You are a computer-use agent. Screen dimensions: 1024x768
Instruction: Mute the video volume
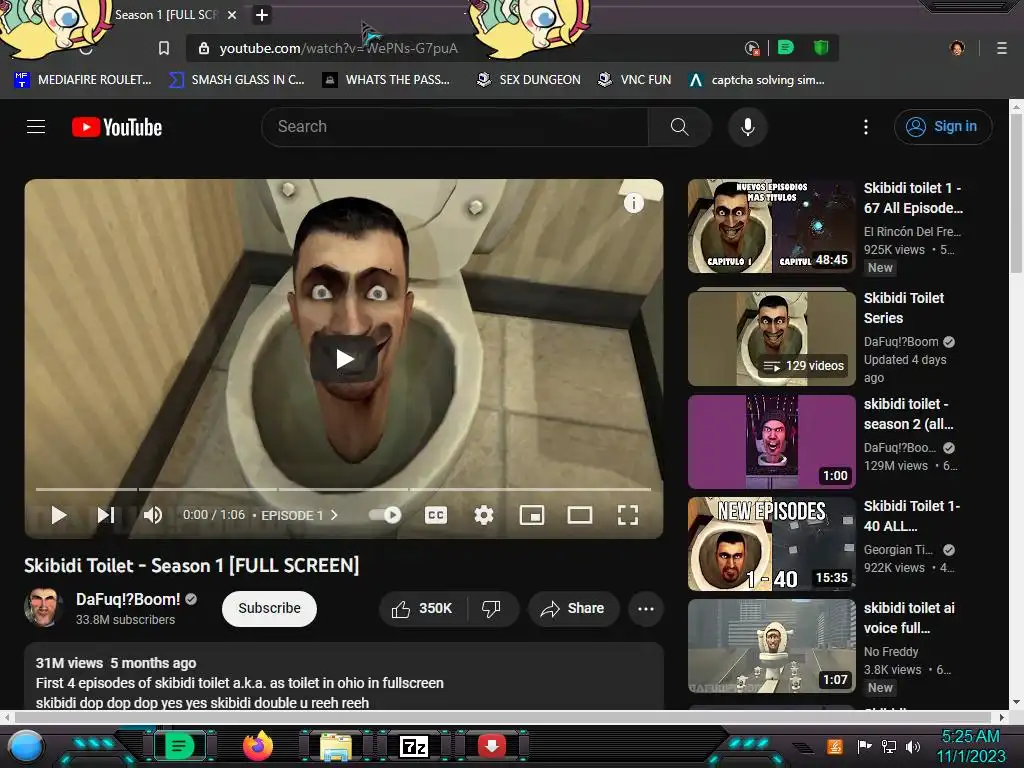point(153,515)
